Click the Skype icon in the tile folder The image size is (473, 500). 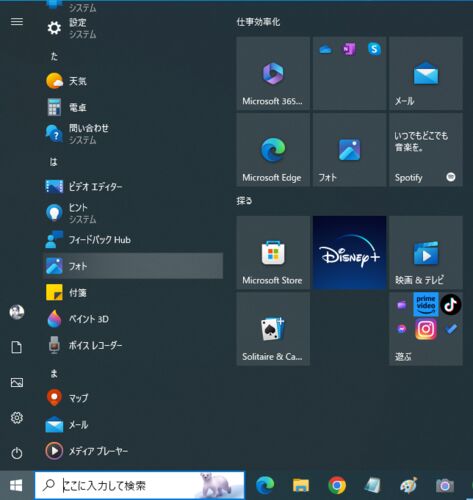374,49
